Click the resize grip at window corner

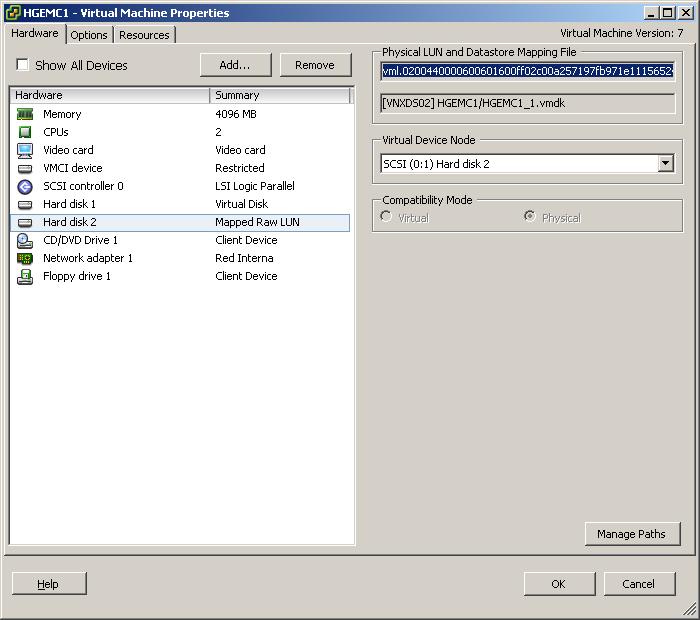pos(691,609)
